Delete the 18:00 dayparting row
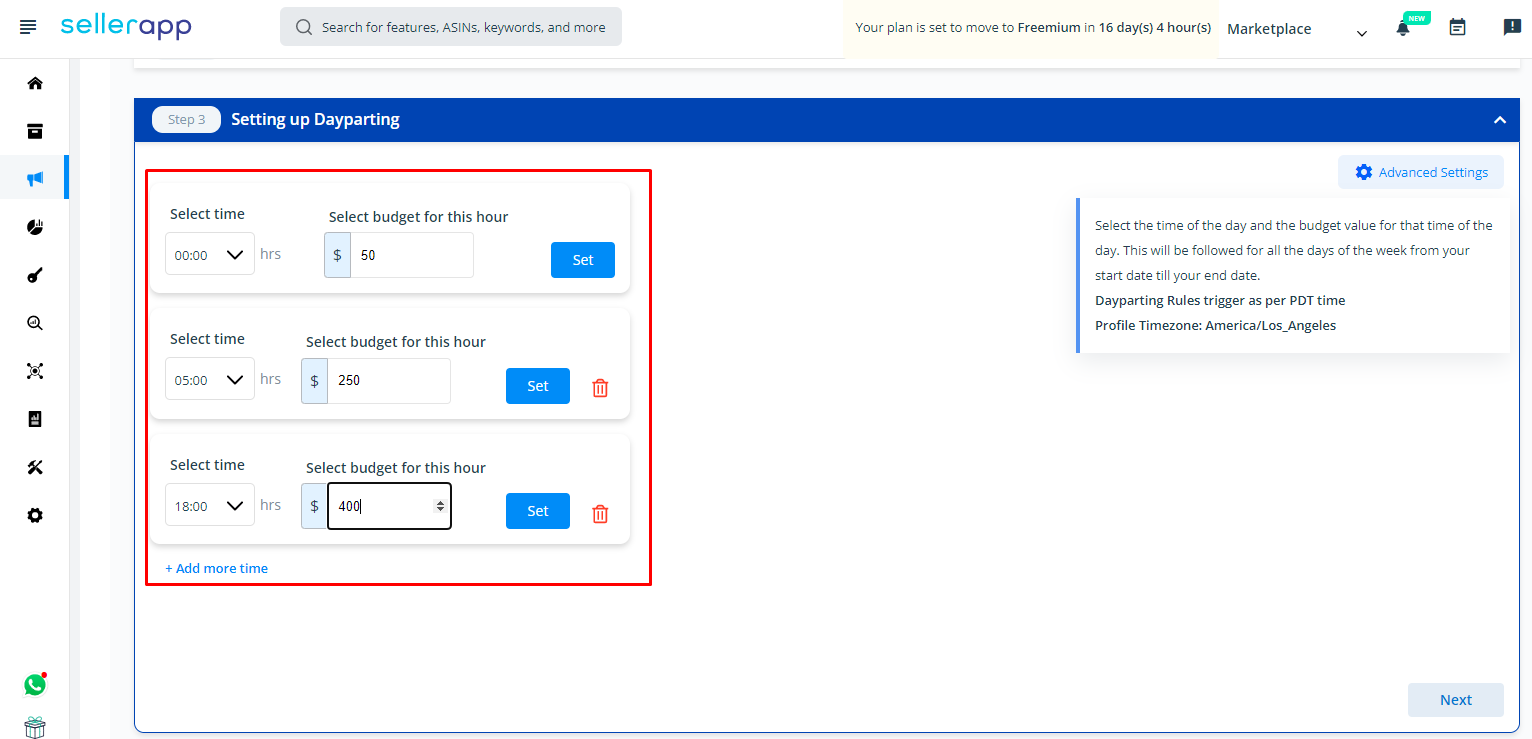1532x739 pixels. (600, 514)
